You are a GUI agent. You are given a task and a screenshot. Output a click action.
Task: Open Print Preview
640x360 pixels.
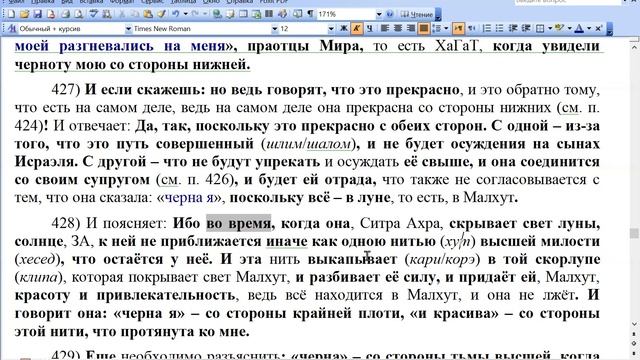tap(78, 14)
